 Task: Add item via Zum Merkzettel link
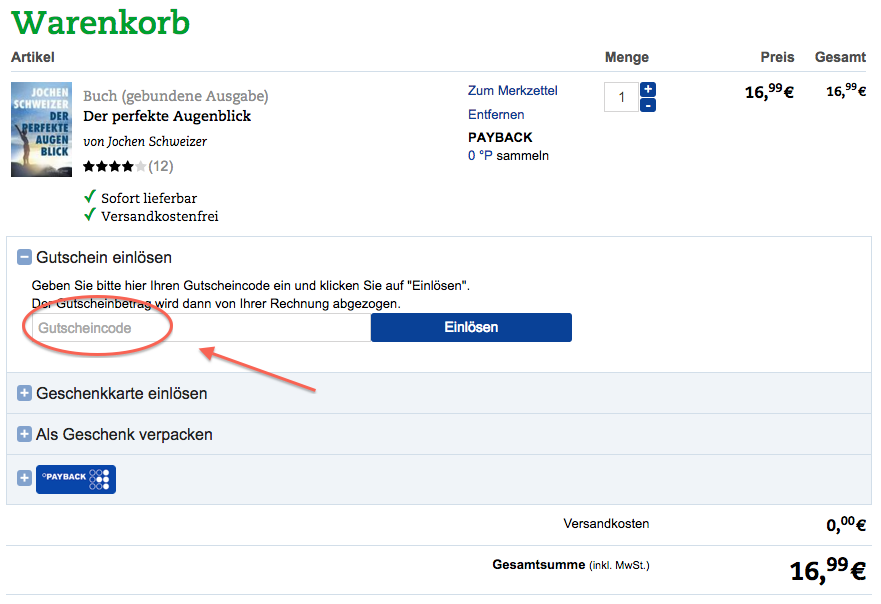[512, 91]
